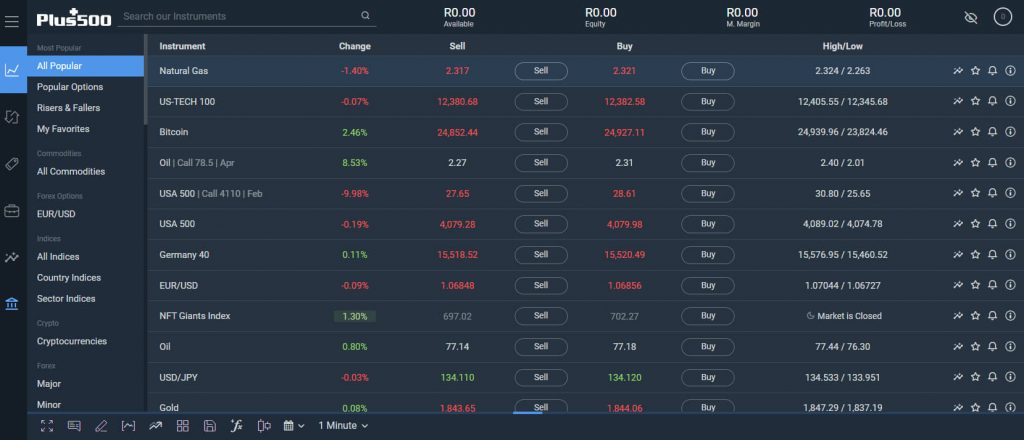The image size is (1024, 440).
Task: Toggle hide balance eye icon
Action: pos(970,18)
